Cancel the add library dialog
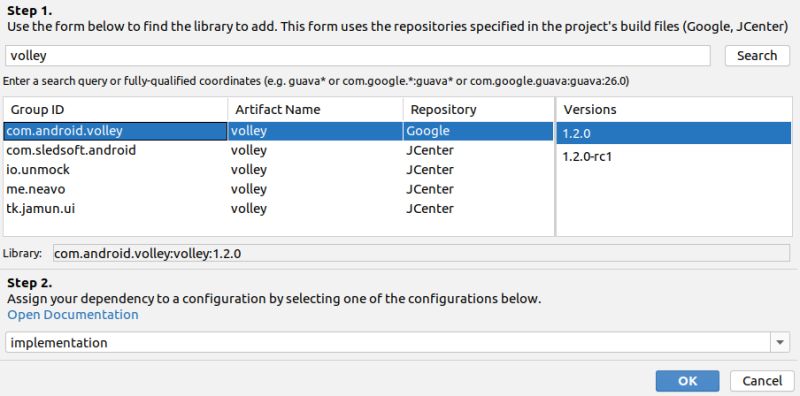The width and height of the screenshot is (800, 396). pos(762,381)
